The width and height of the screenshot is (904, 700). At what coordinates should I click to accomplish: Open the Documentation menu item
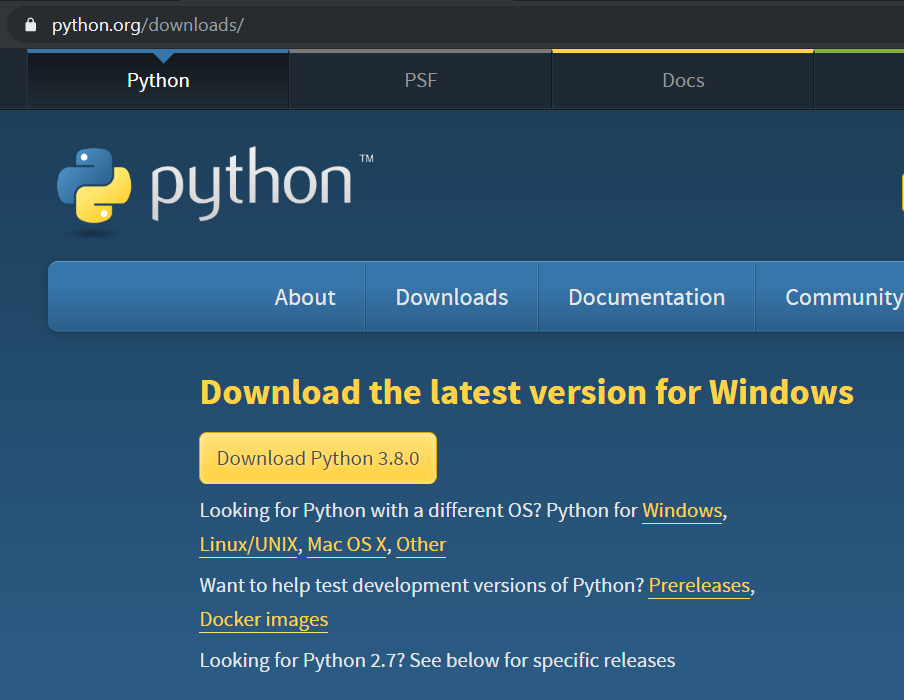pos(646,297)
